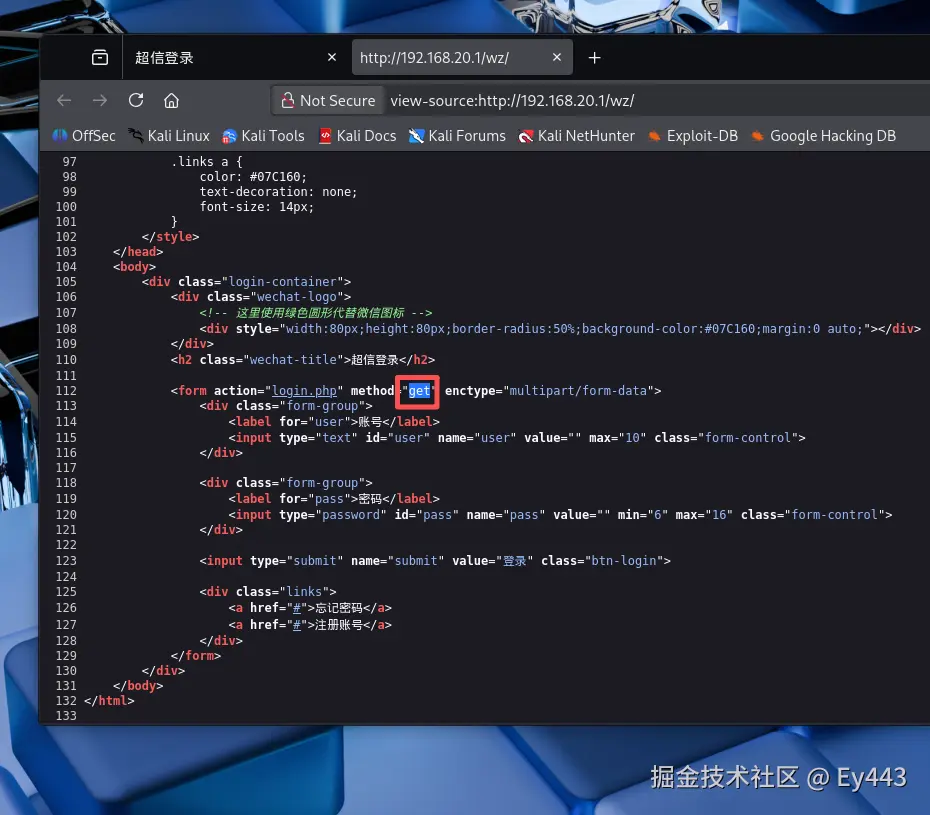
Task: Close the http://192.168.20.1/wz/ tab
Action: [x=556, y=58]
